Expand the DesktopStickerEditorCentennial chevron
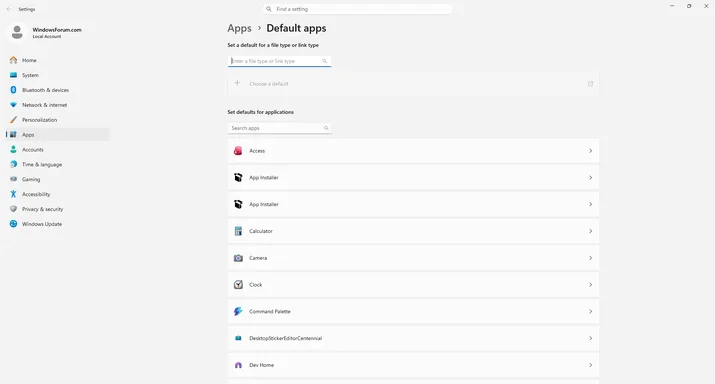 (x=591, y=338)
